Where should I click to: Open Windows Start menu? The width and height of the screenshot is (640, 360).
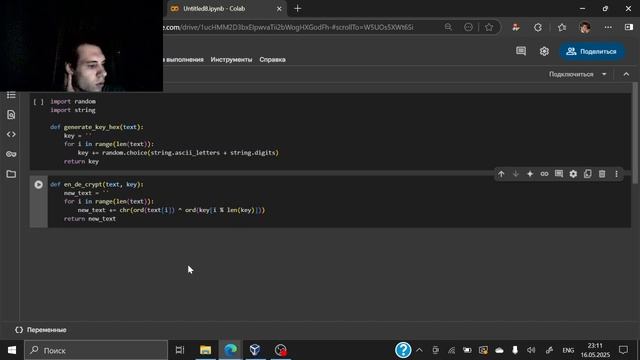coord(11,350)
